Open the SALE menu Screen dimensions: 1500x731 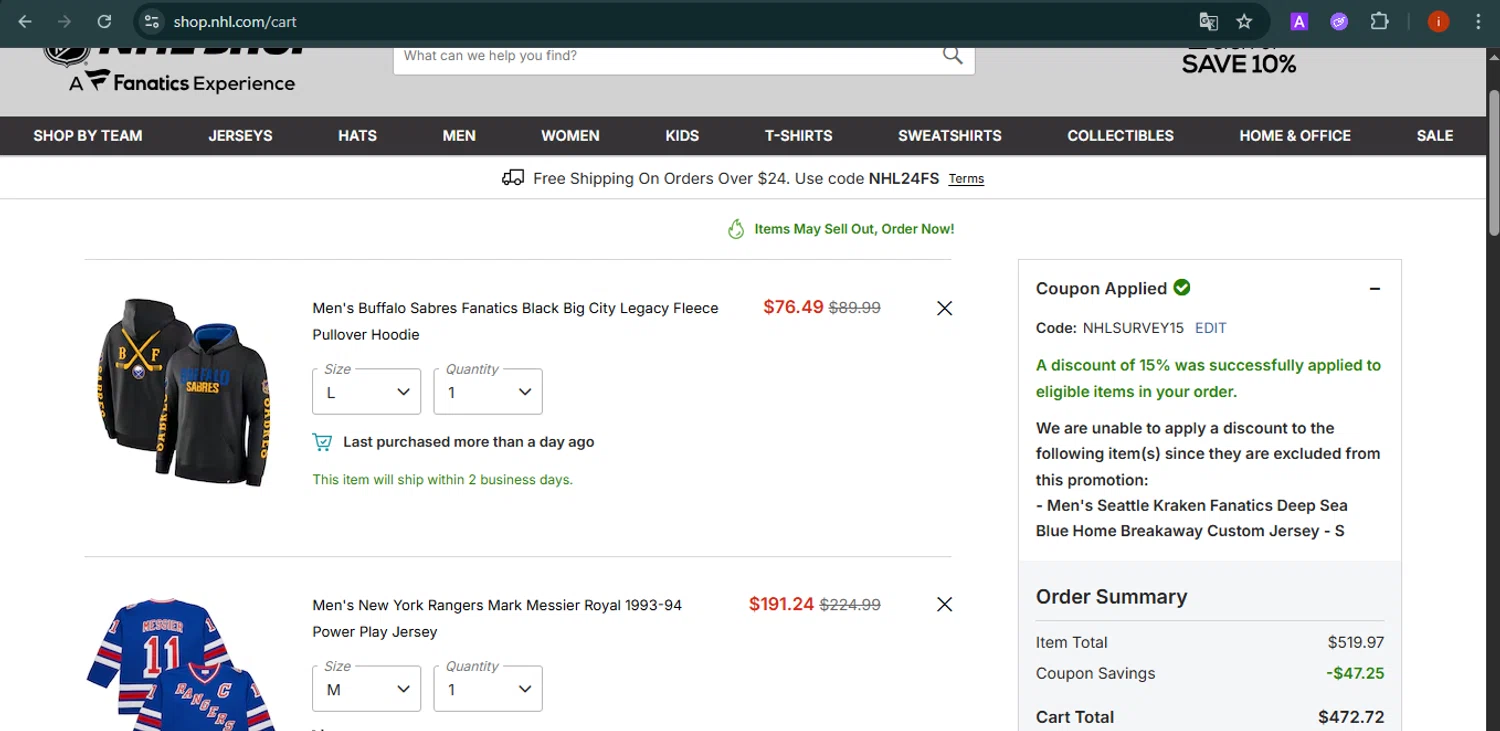1434,136
